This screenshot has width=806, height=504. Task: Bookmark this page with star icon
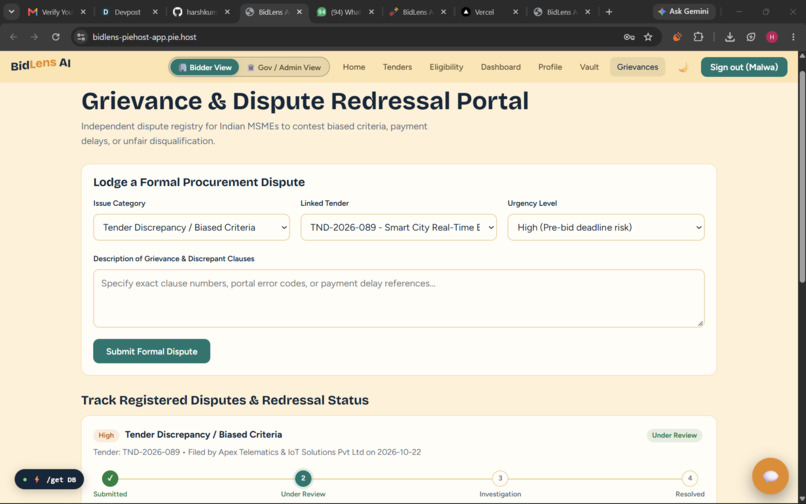coord(648,37)
